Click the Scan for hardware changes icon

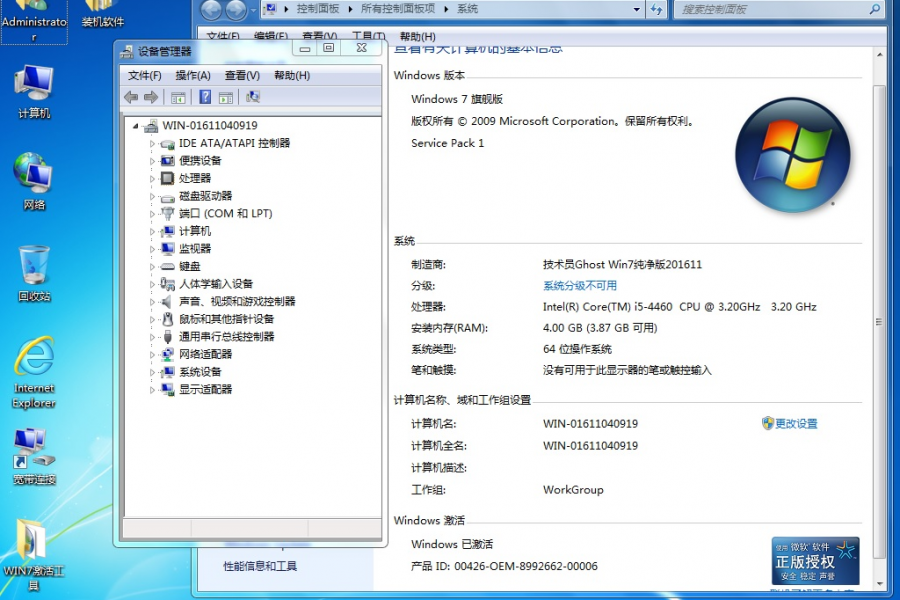[x=253, y=97]
